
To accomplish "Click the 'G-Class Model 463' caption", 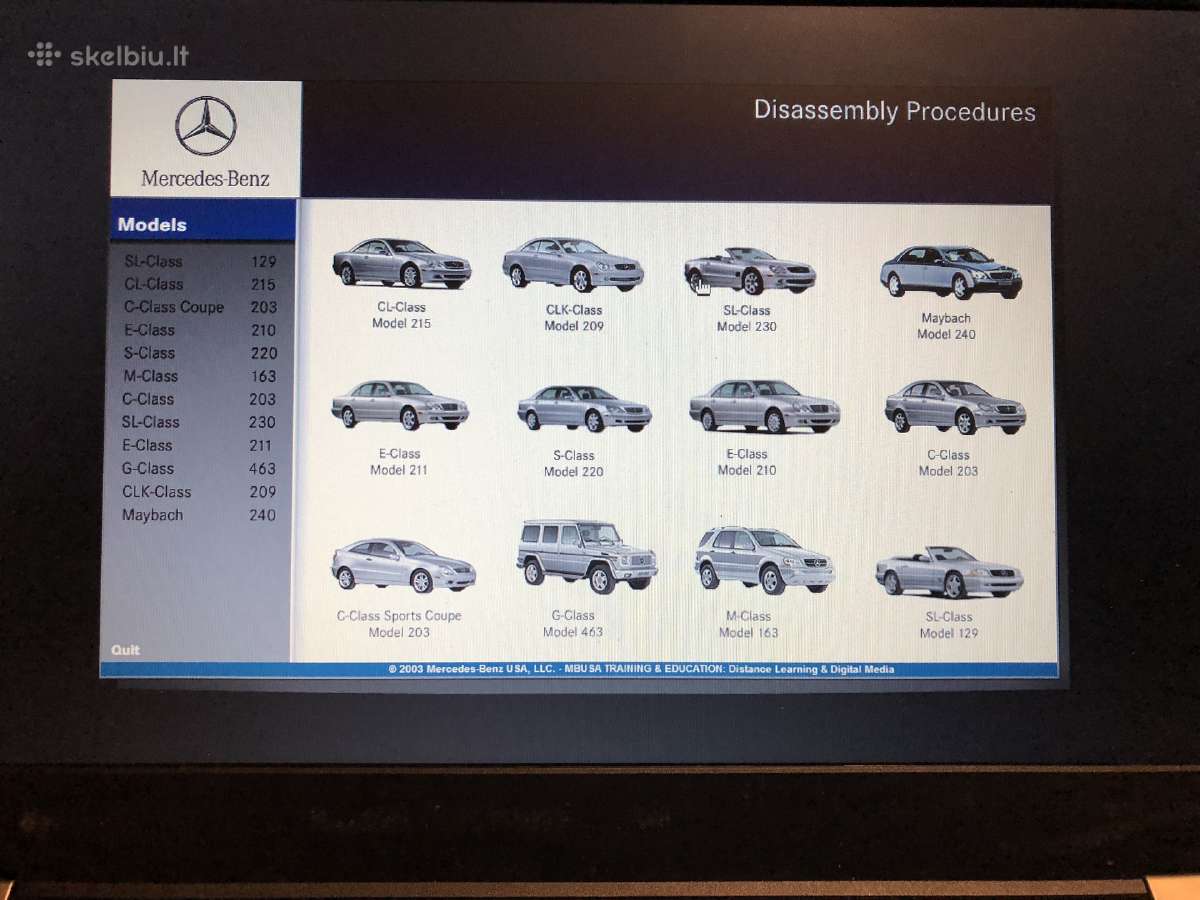I will (573, 623).
